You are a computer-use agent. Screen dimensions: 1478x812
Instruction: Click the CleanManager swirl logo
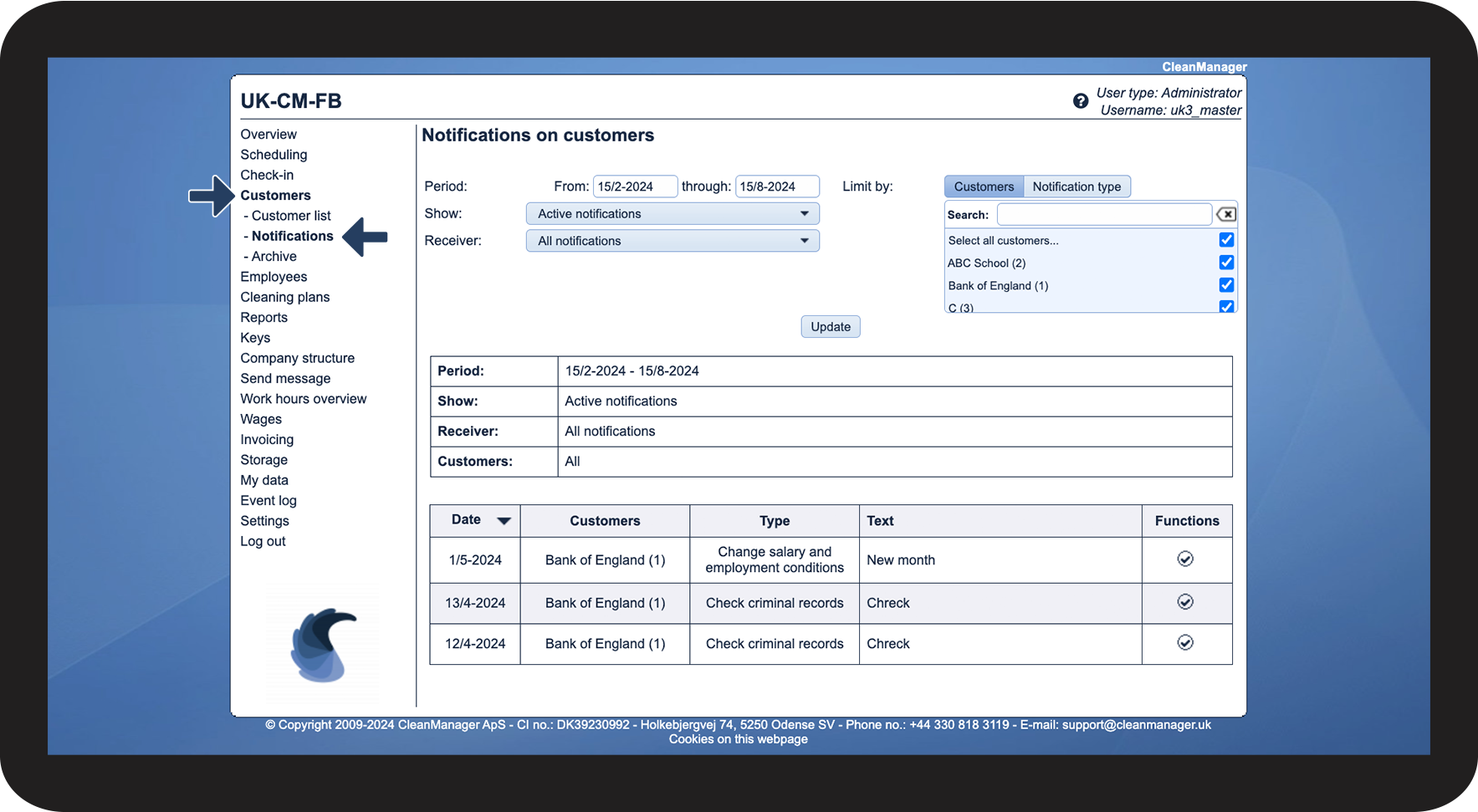pyautogui.click(x=323, y=645)
